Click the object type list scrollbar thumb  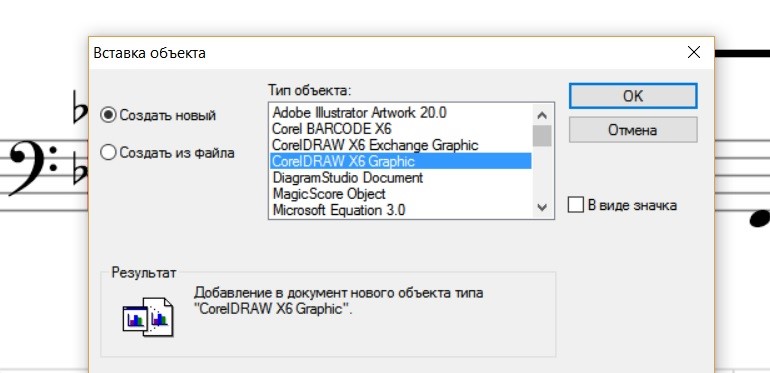click(x=542, y=136)
